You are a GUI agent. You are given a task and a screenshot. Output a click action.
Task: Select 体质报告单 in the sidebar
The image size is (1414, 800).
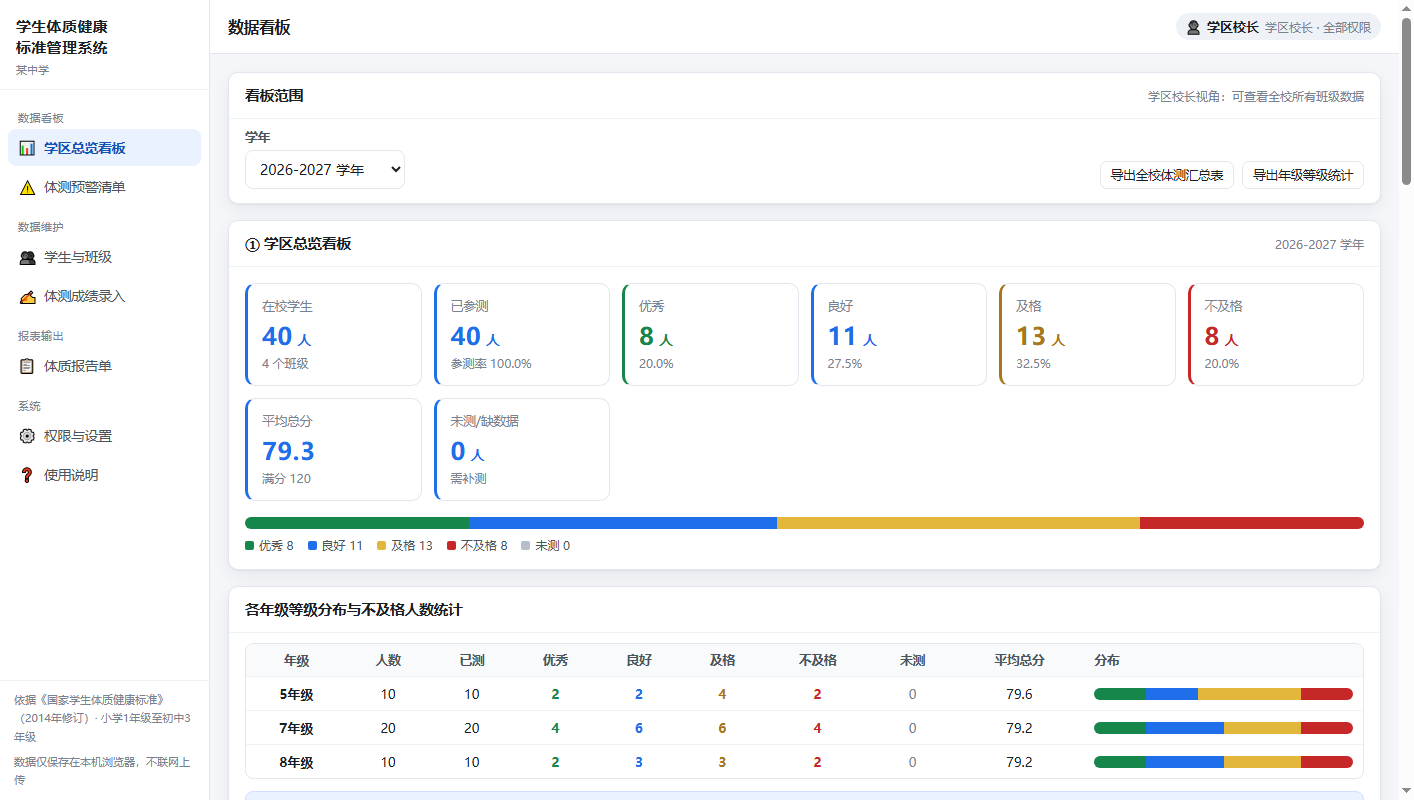click(x=104, y=366)
